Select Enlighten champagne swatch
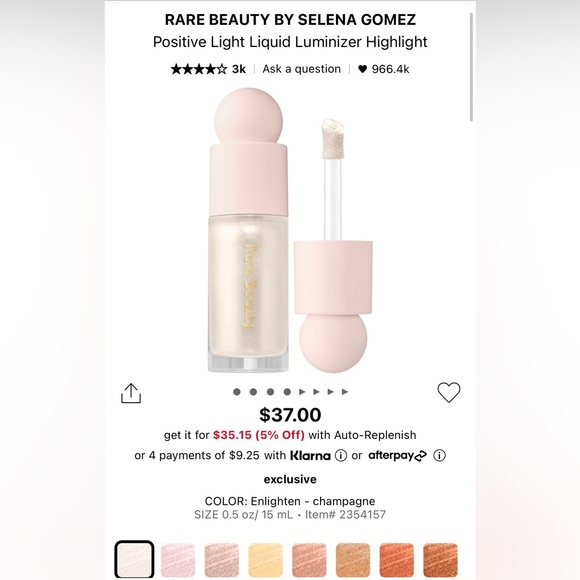This screenshot has height=580, width=580. click(x=134, y=559)
